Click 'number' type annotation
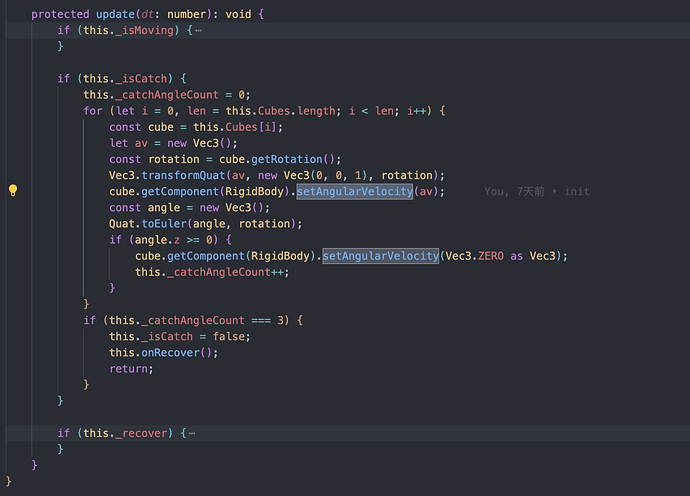 pyautogui.click(x=187, y=14)
